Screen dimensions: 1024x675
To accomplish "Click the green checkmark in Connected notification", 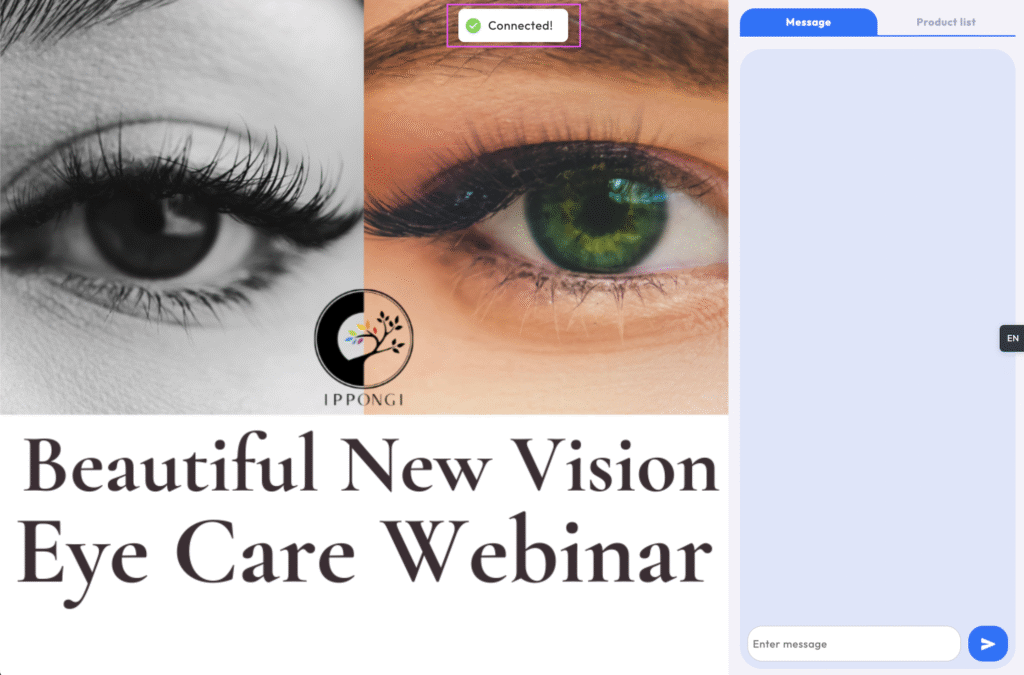I will coord(473,25).
